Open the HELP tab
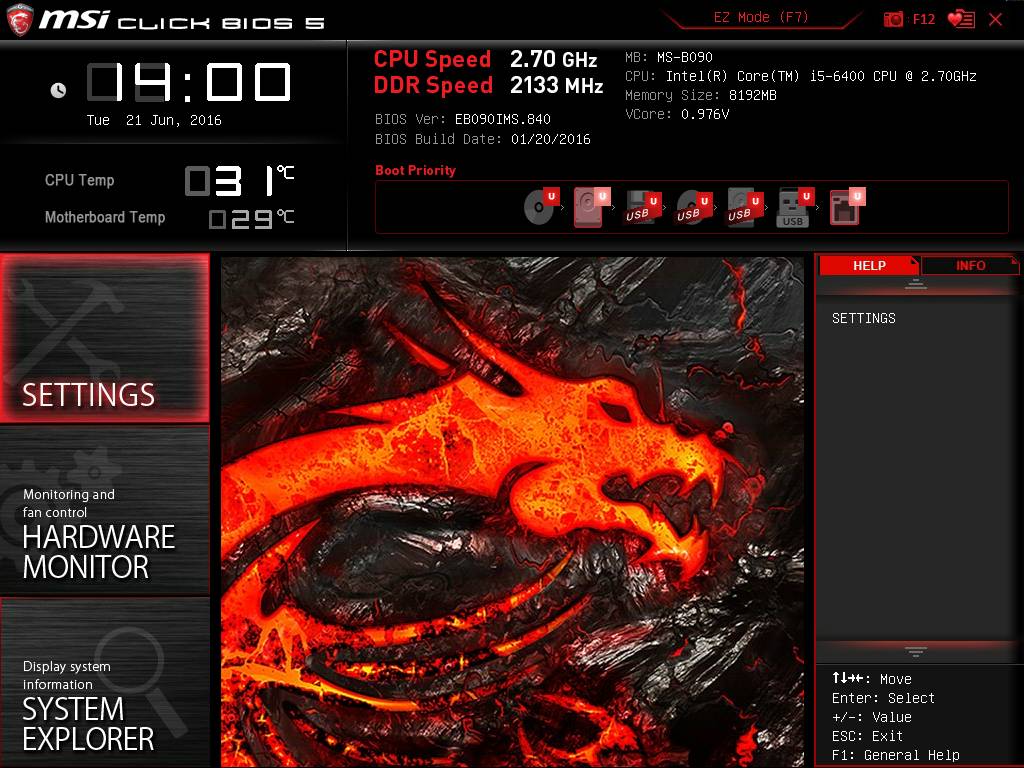The height and width of the screenshot is (768, 1024). [x=869, y=265]
